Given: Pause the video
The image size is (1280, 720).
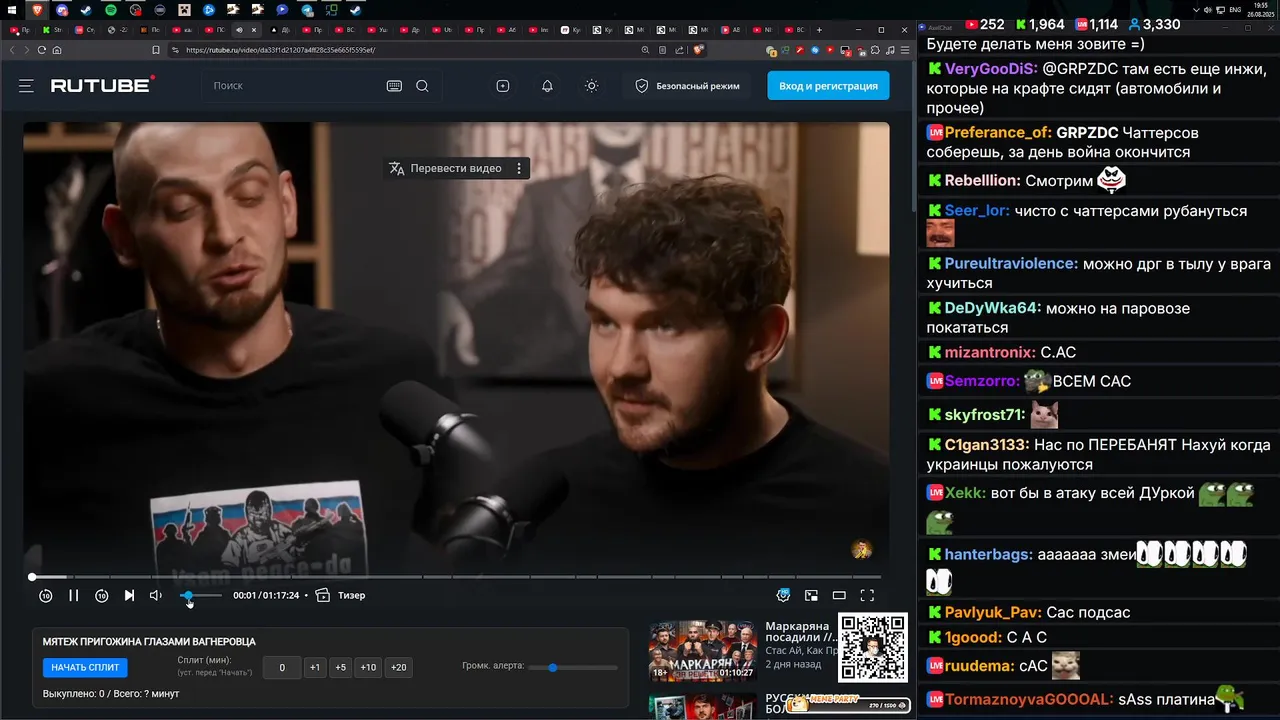Looking at the screenshot, I should (x=74, y=595).
